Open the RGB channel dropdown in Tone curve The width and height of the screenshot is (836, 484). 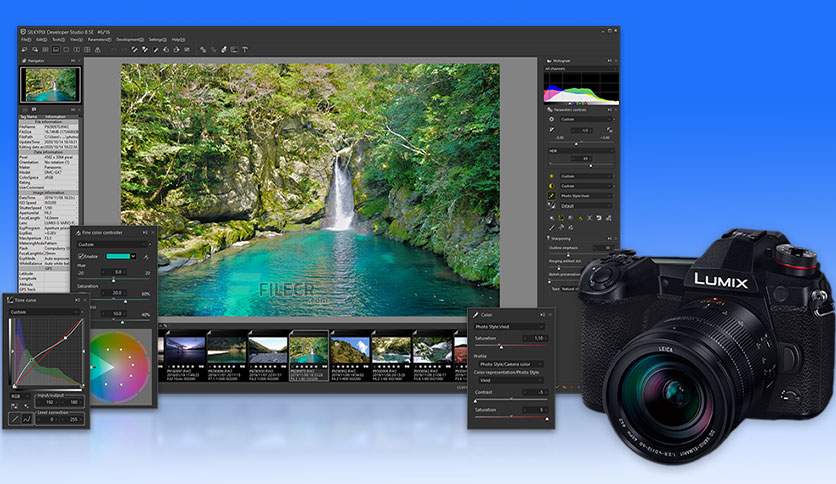[x=20, y=396]
